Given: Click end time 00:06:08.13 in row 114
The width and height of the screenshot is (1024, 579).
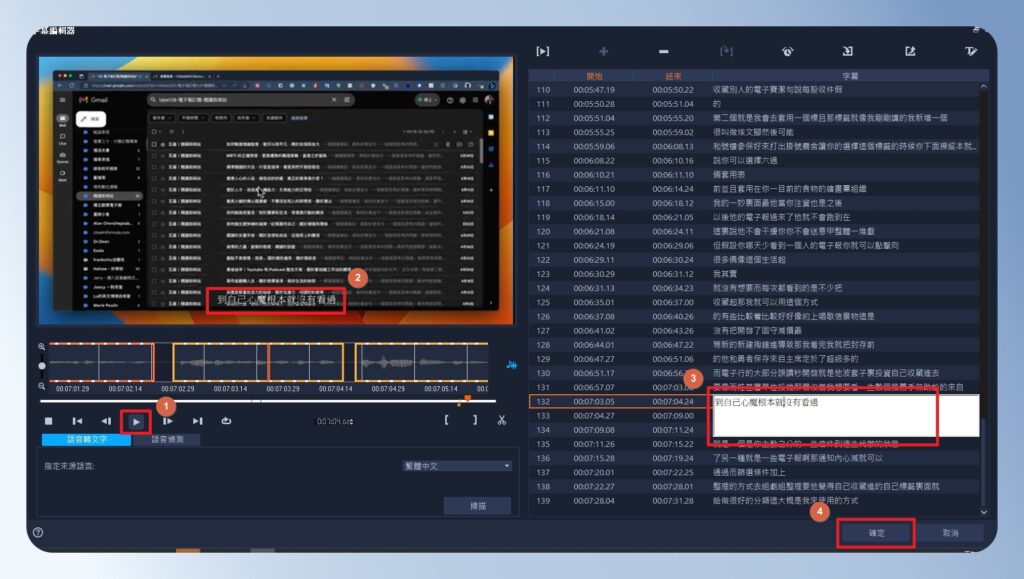Looking at the screenshot, I should pyautogui.click(x=673, y=147).
